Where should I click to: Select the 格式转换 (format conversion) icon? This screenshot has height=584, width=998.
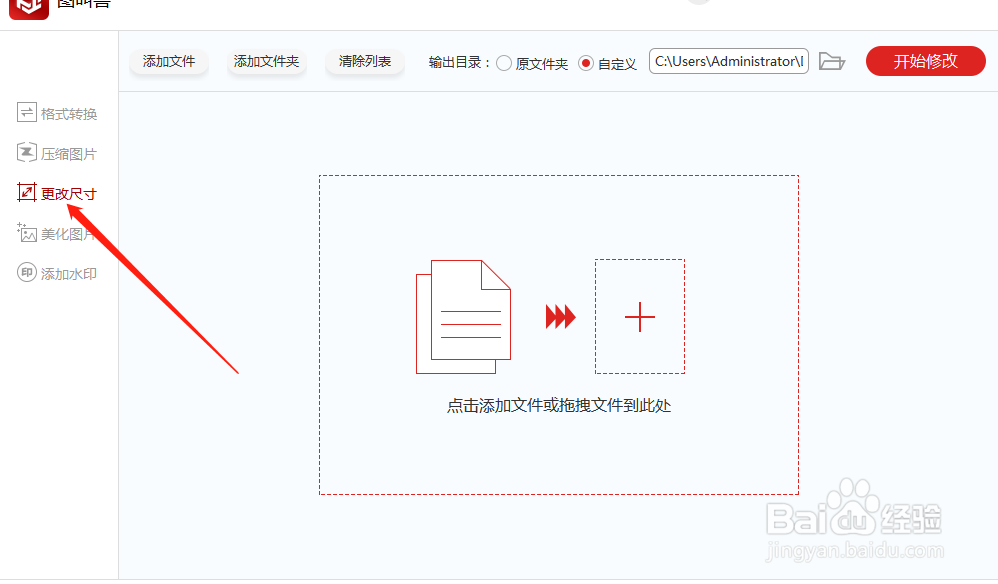point(27,112)
